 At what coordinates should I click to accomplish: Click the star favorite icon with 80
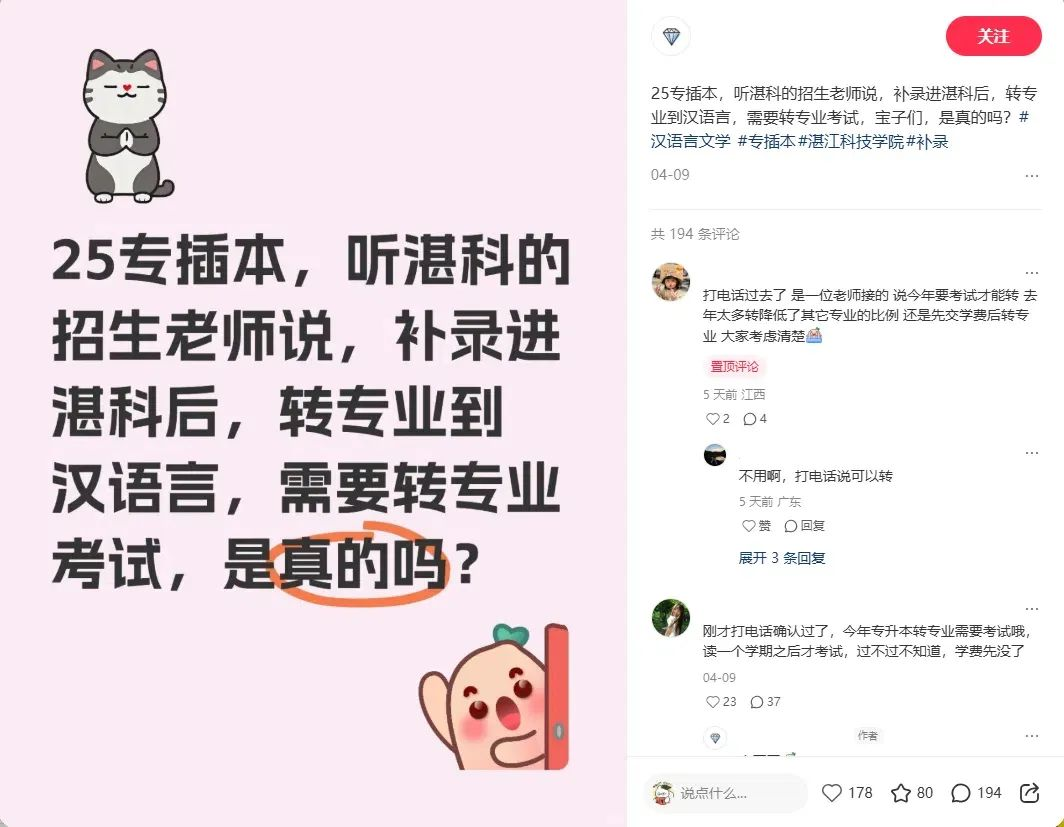900,792
